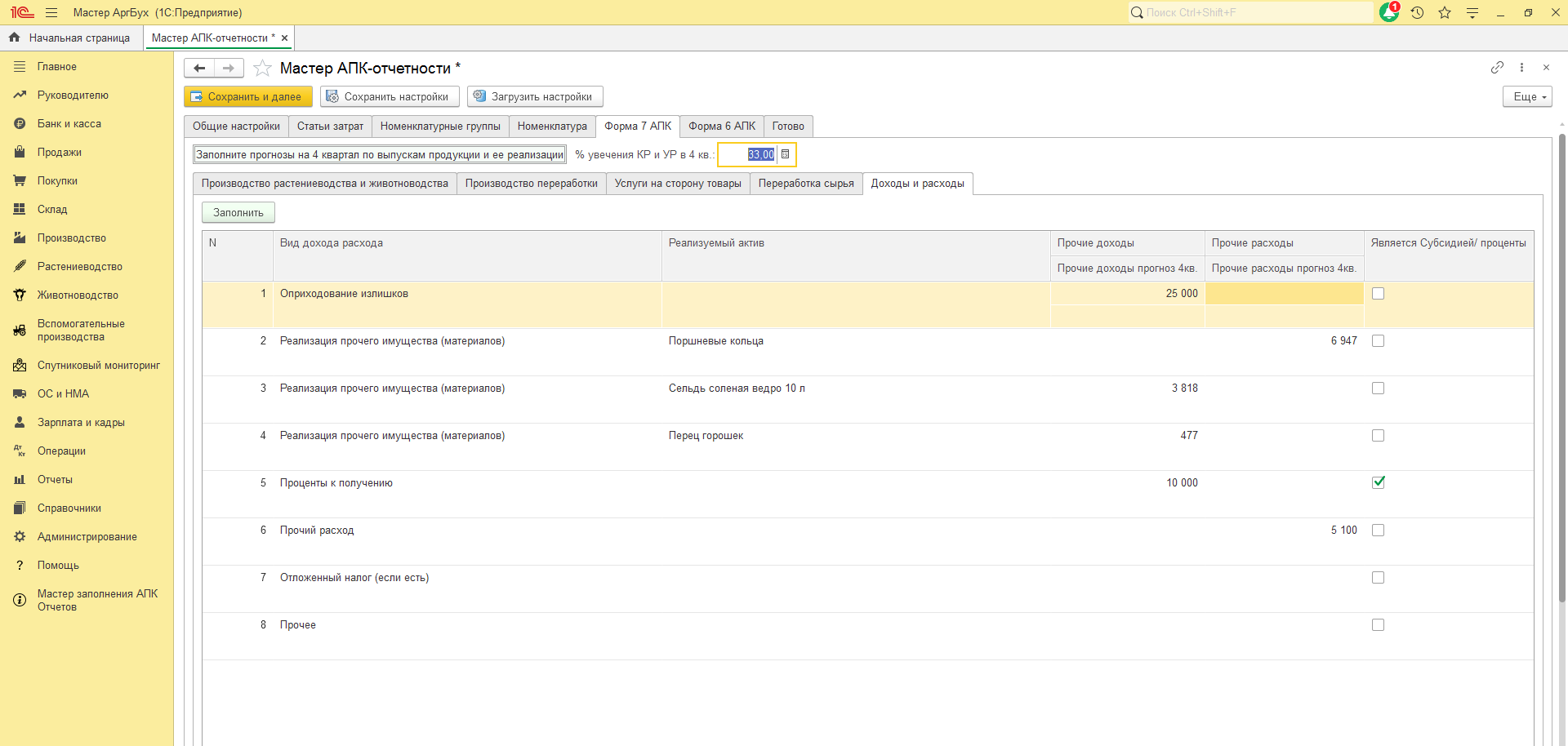Open history clock icon
Image resolution: width=1568 pixels, height=746 pixels.
coord(1417,12)
